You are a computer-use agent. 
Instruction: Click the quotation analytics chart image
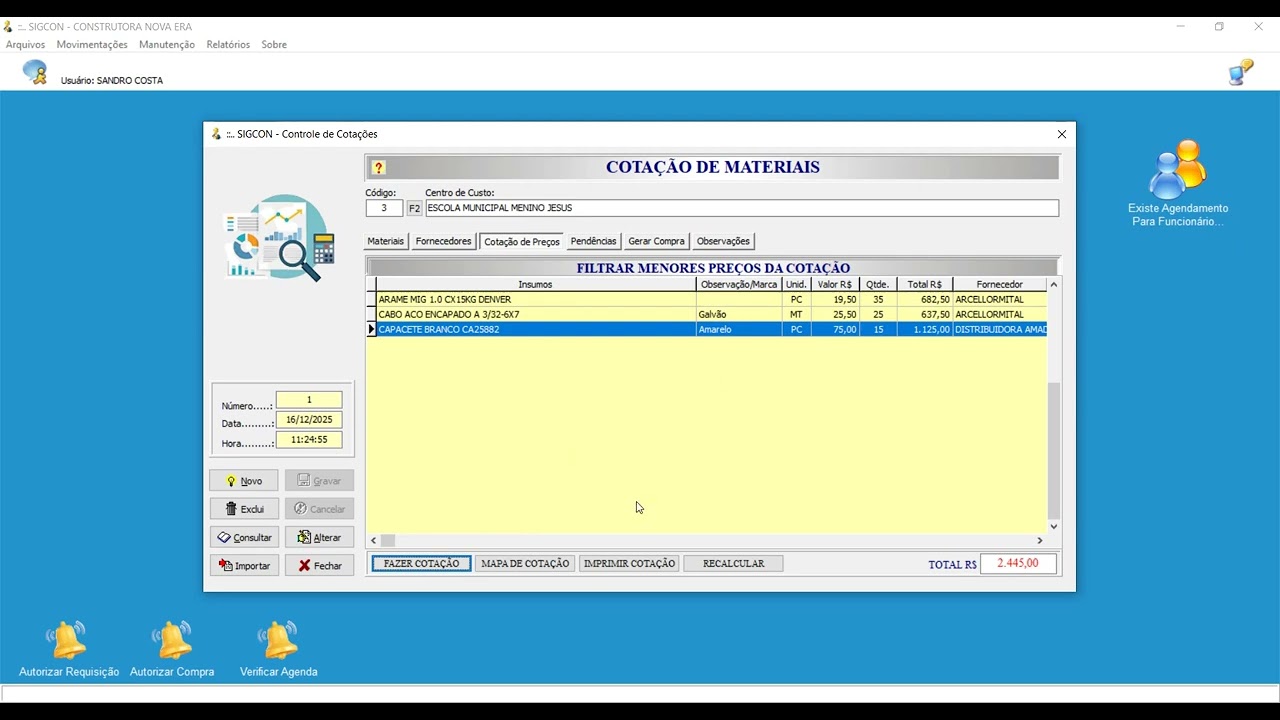279,238
